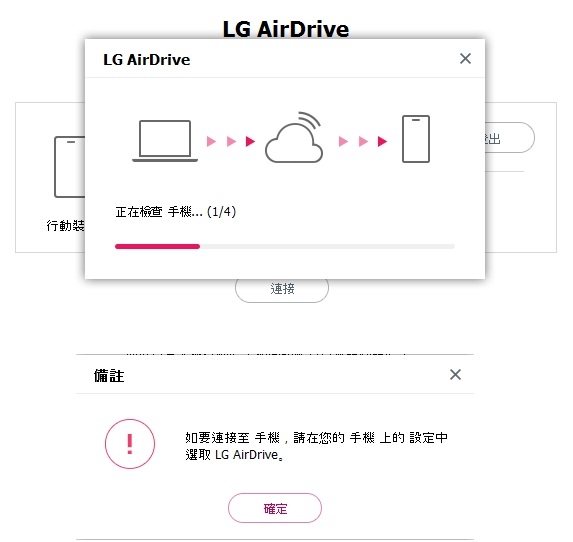Click the LG AirDrive dialog title

147,60
